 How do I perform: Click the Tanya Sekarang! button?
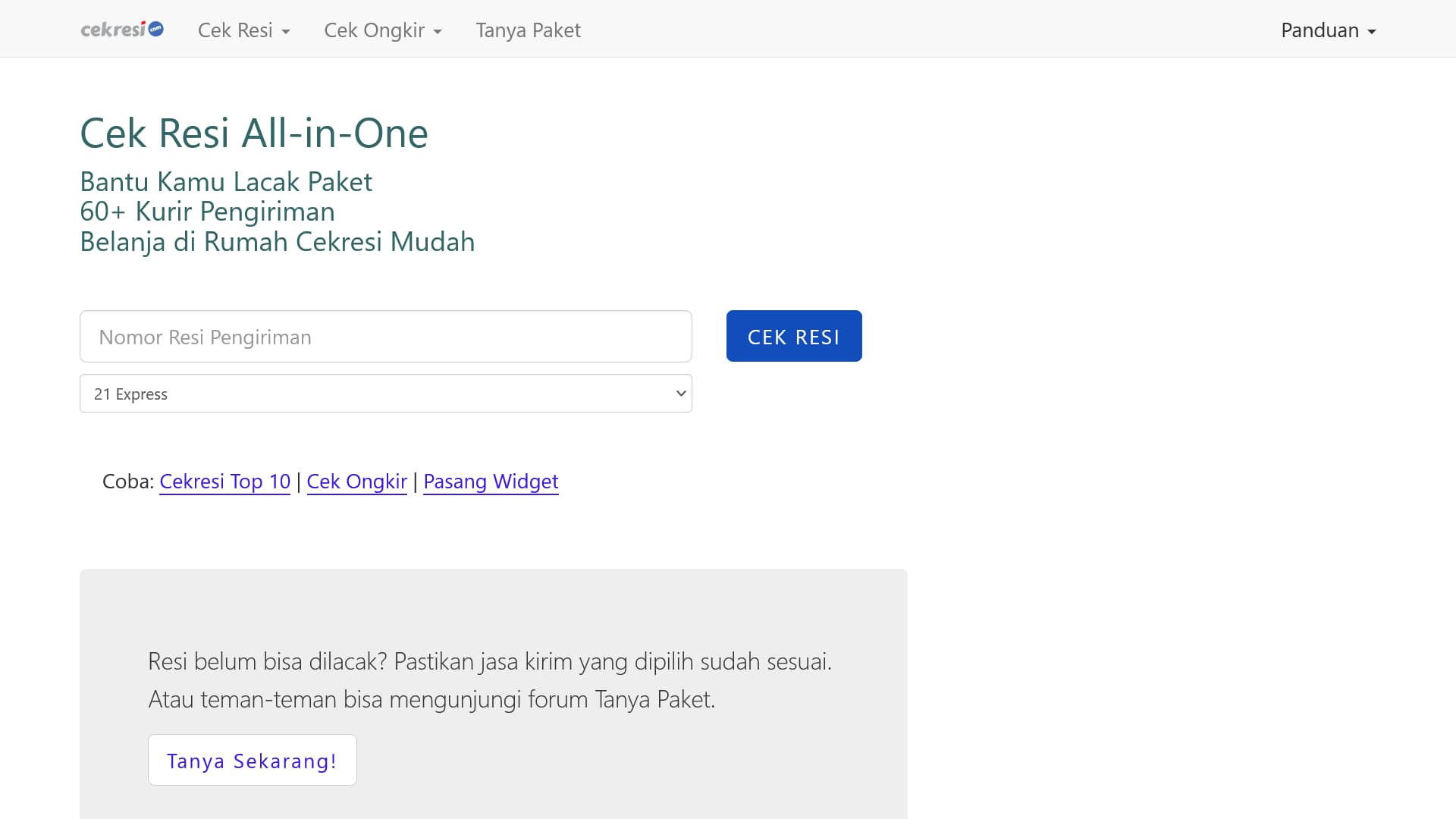pos(252,760)
